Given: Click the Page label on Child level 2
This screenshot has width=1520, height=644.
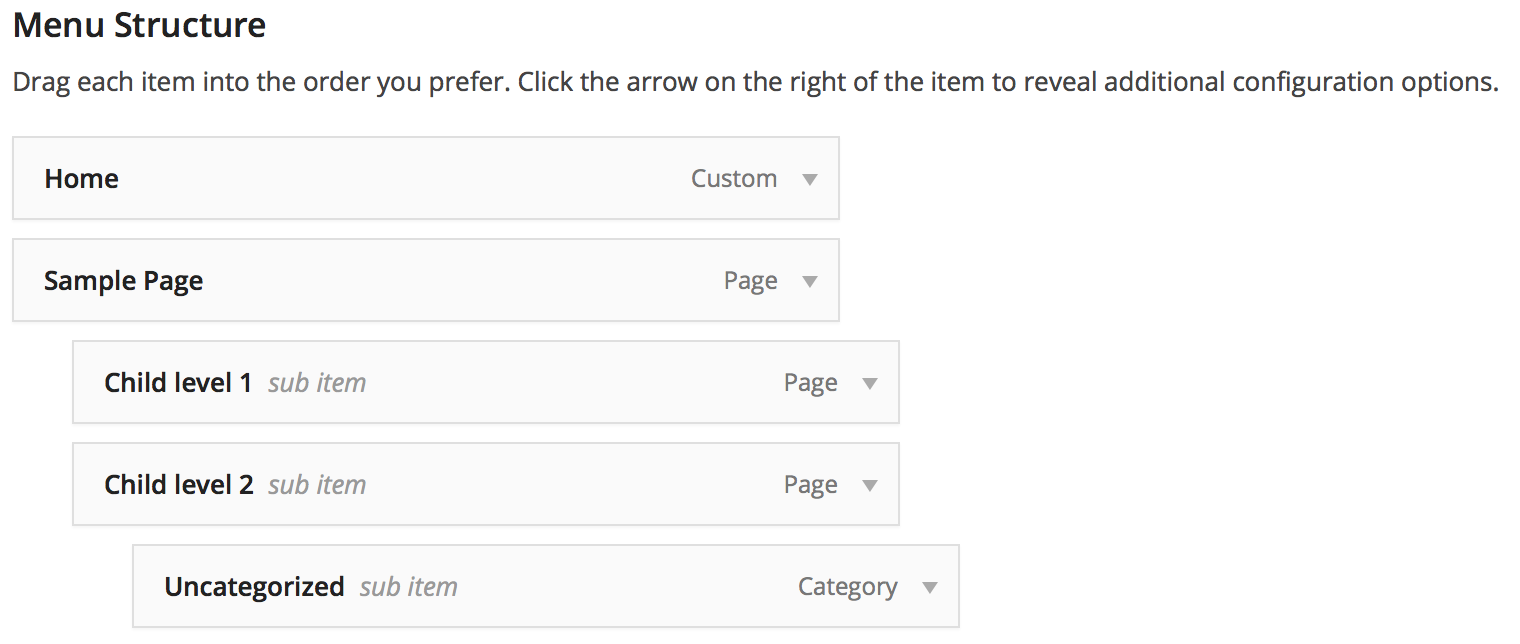Looking at the screenshot, I should pyautogui.click(x=811, y=485).
